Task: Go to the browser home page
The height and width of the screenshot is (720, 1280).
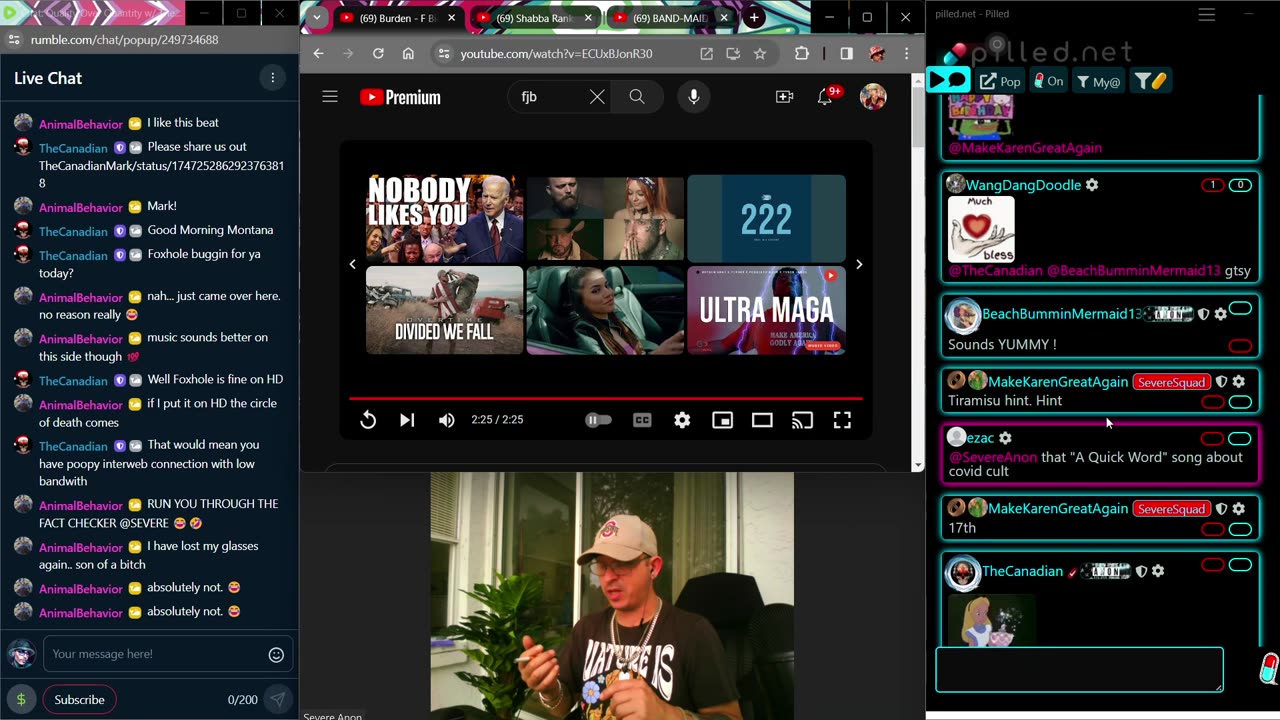Action: pos(408,54)
